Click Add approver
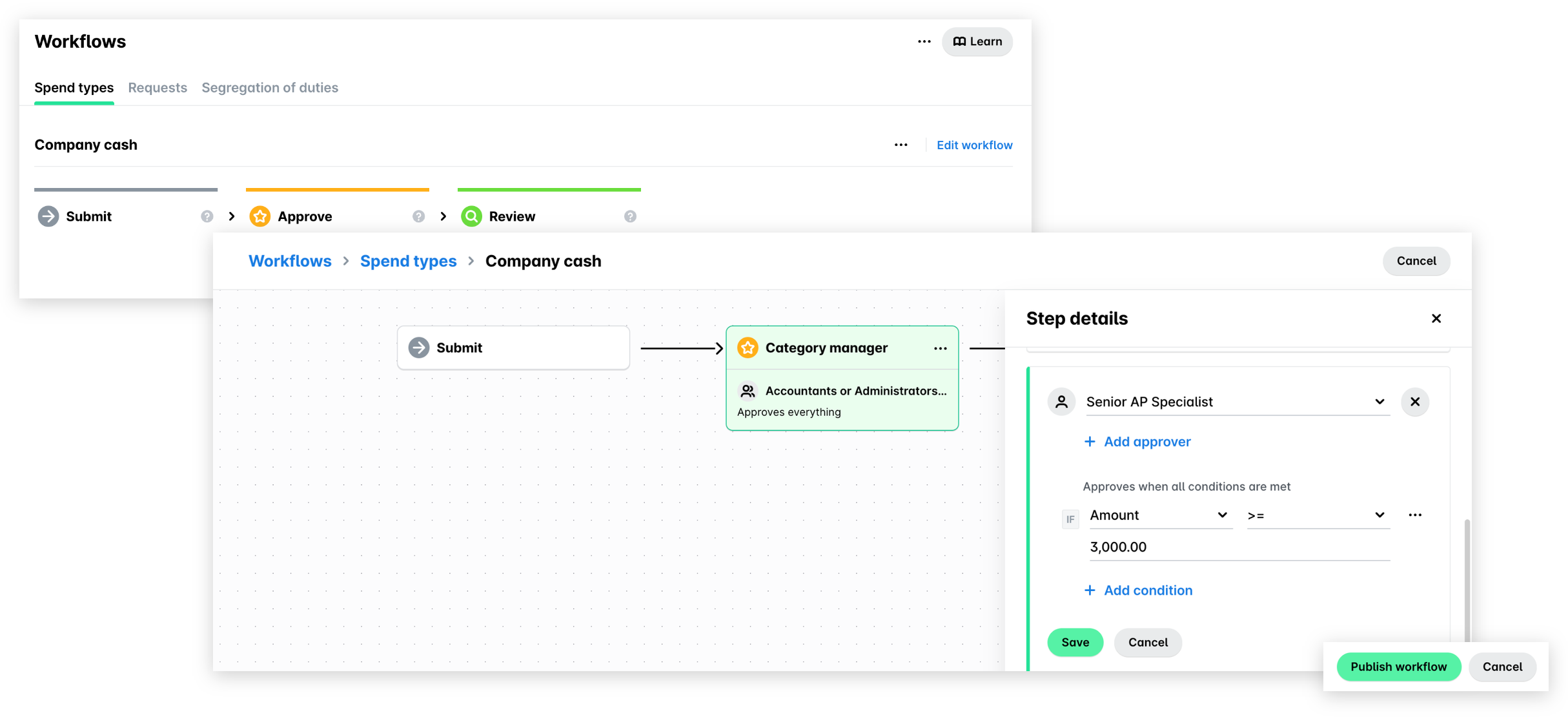 1137,442
